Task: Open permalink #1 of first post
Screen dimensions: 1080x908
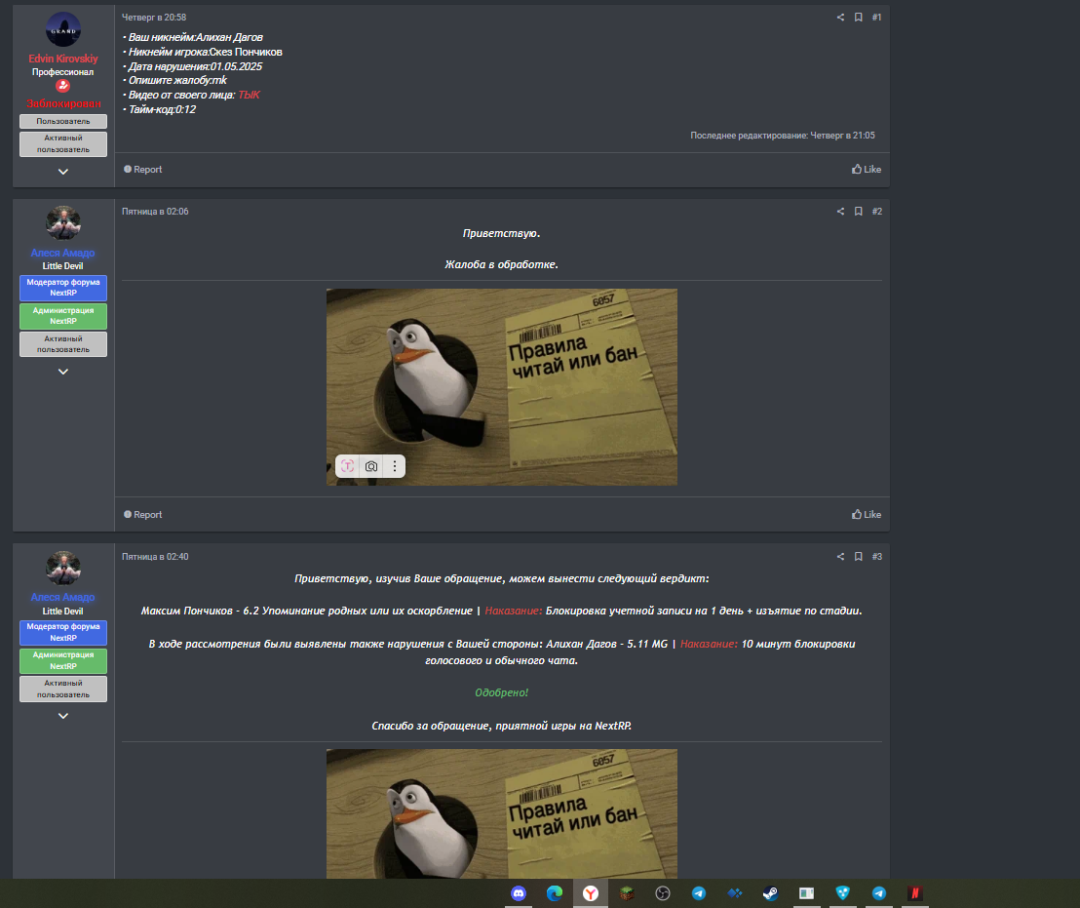Action: [x=877, y=17]
